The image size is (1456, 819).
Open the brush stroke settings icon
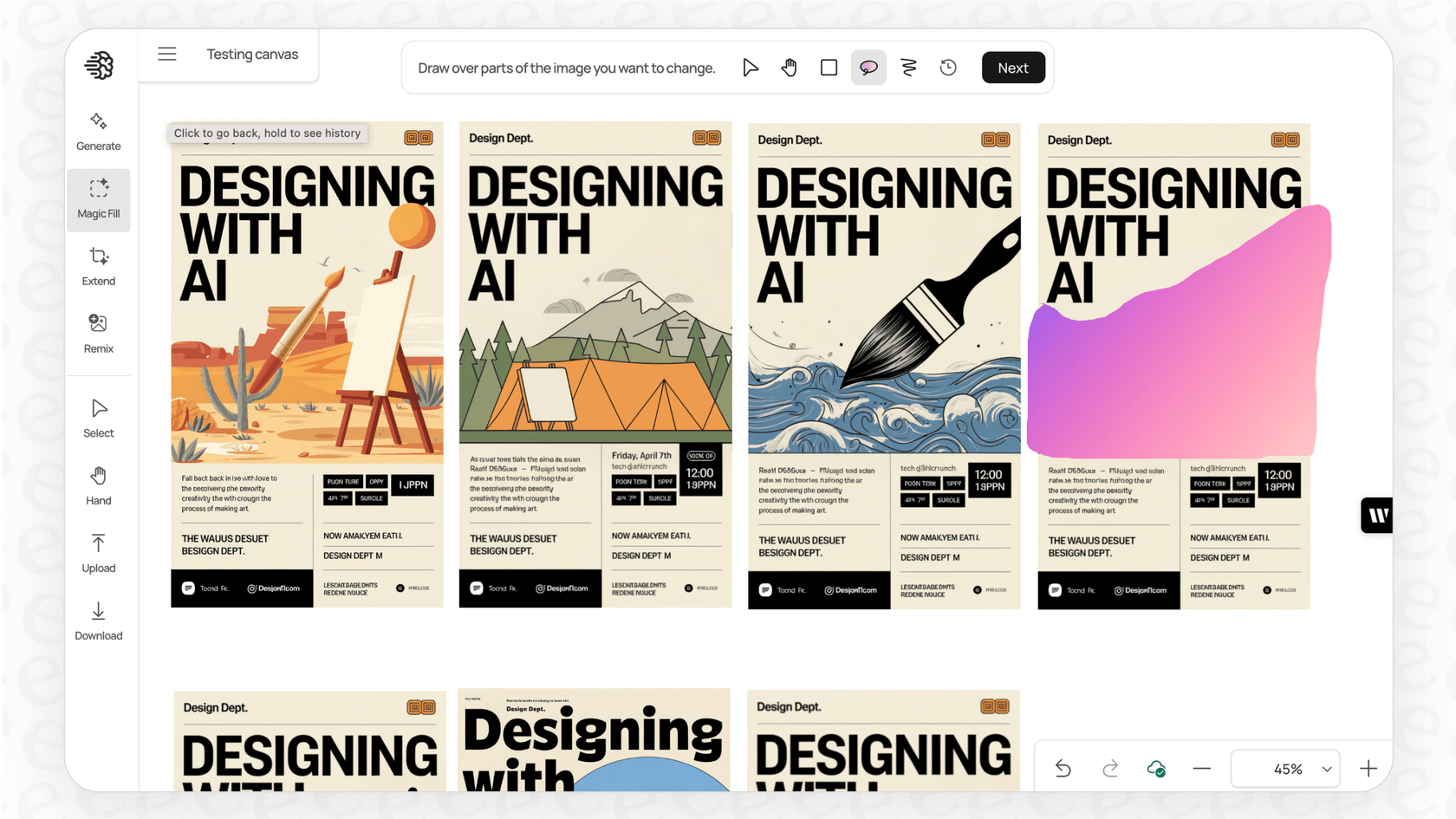click(908, 68)
